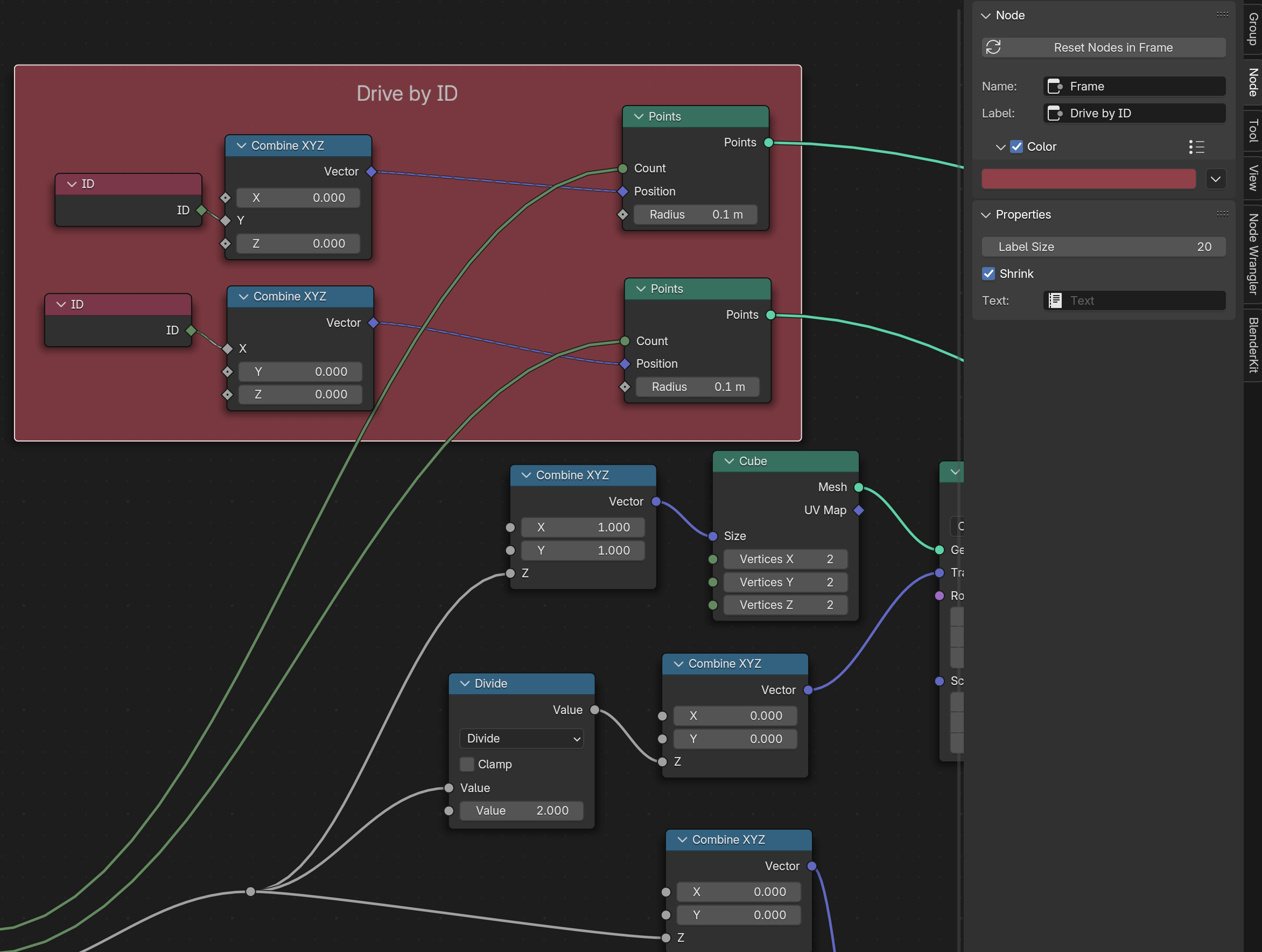Click the Divide node's Value output socket
Viewport: 1262px width, 952px height.
tap(594, 710)
